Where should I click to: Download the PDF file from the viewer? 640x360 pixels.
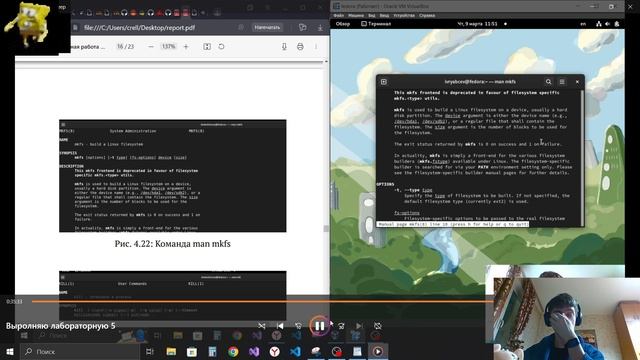tap(284, 47)
